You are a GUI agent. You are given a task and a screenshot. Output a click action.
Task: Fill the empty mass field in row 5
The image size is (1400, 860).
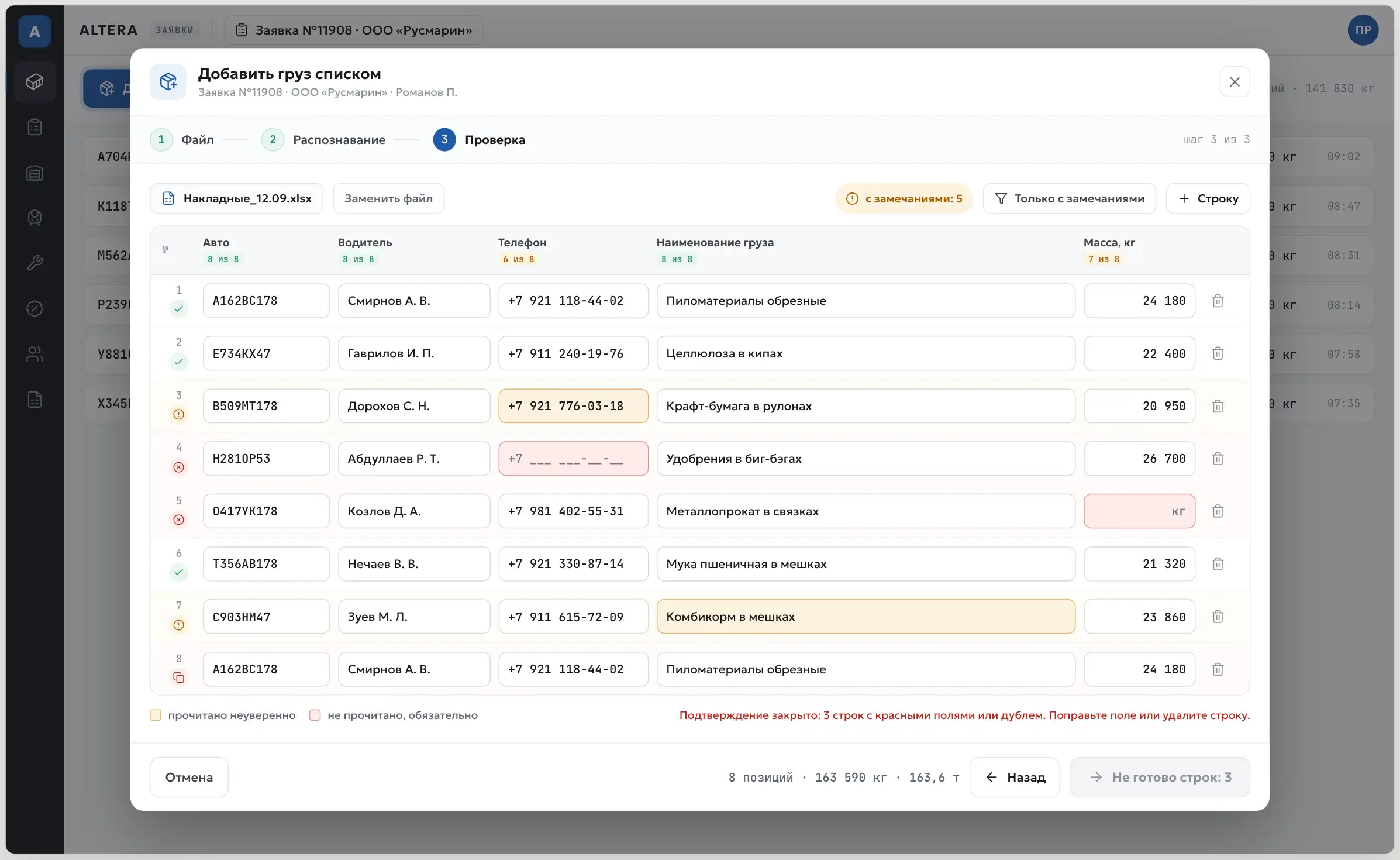point(1139,511)
